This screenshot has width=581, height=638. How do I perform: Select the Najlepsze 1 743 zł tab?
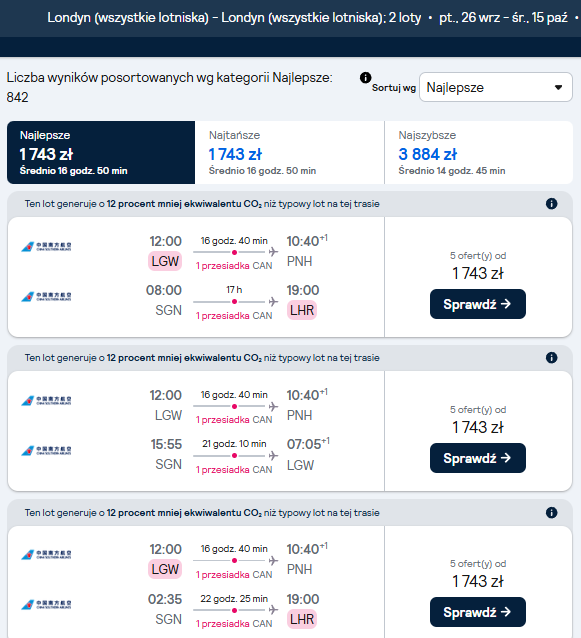point(101,152)
